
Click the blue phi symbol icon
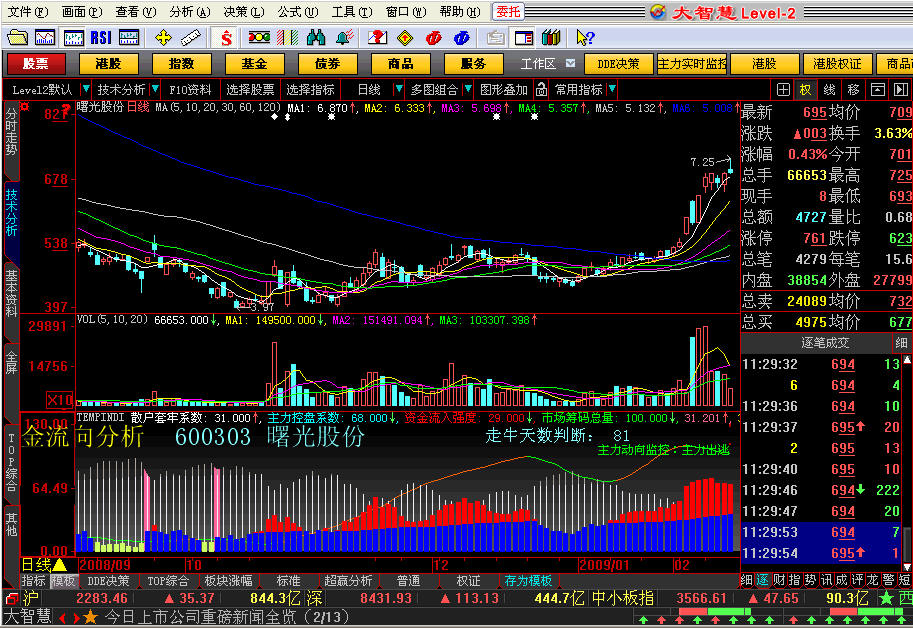pyautogui.click(x=461, y=38)
